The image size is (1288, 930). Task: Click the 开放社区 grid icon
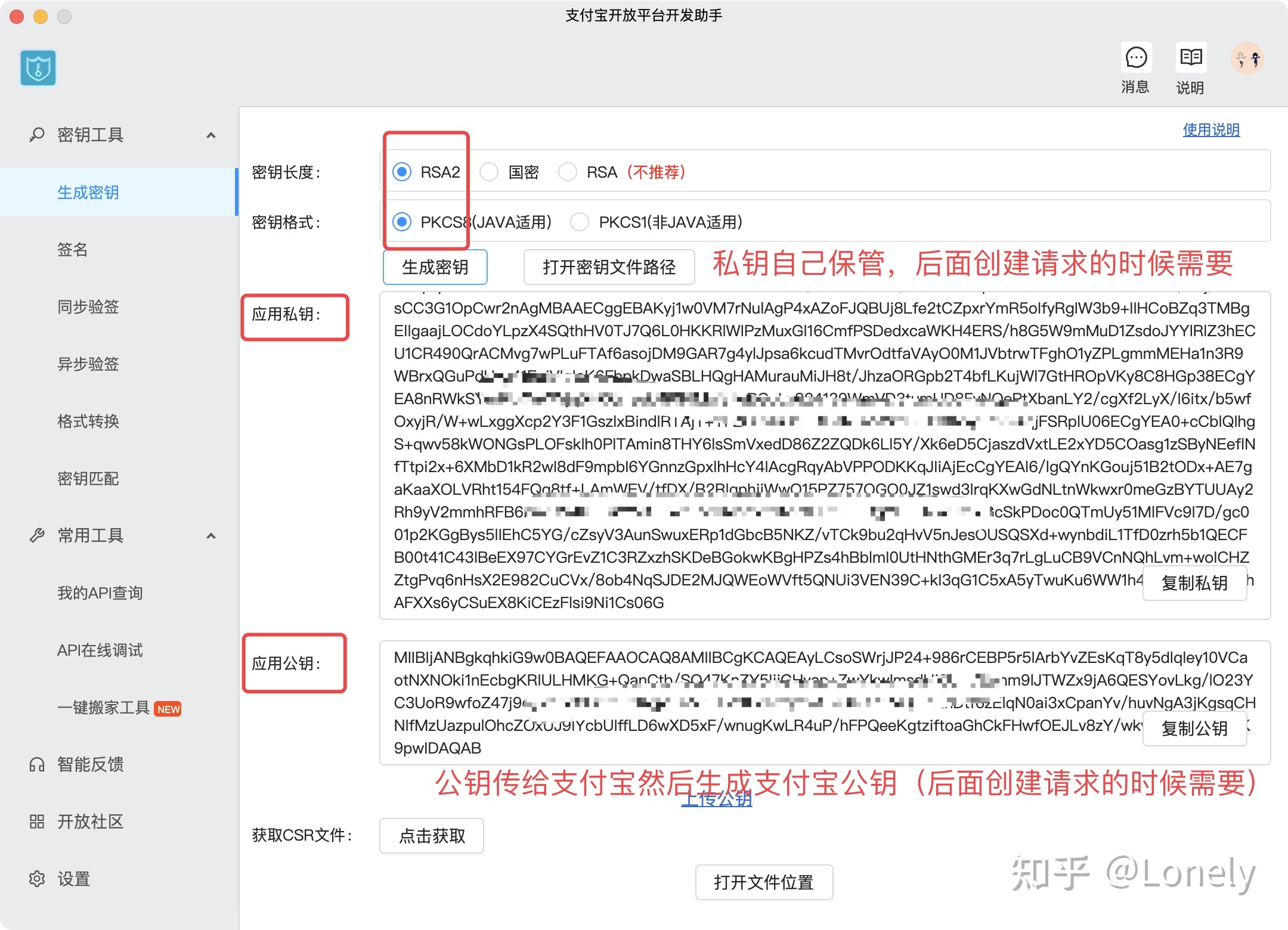coord(37,821)
